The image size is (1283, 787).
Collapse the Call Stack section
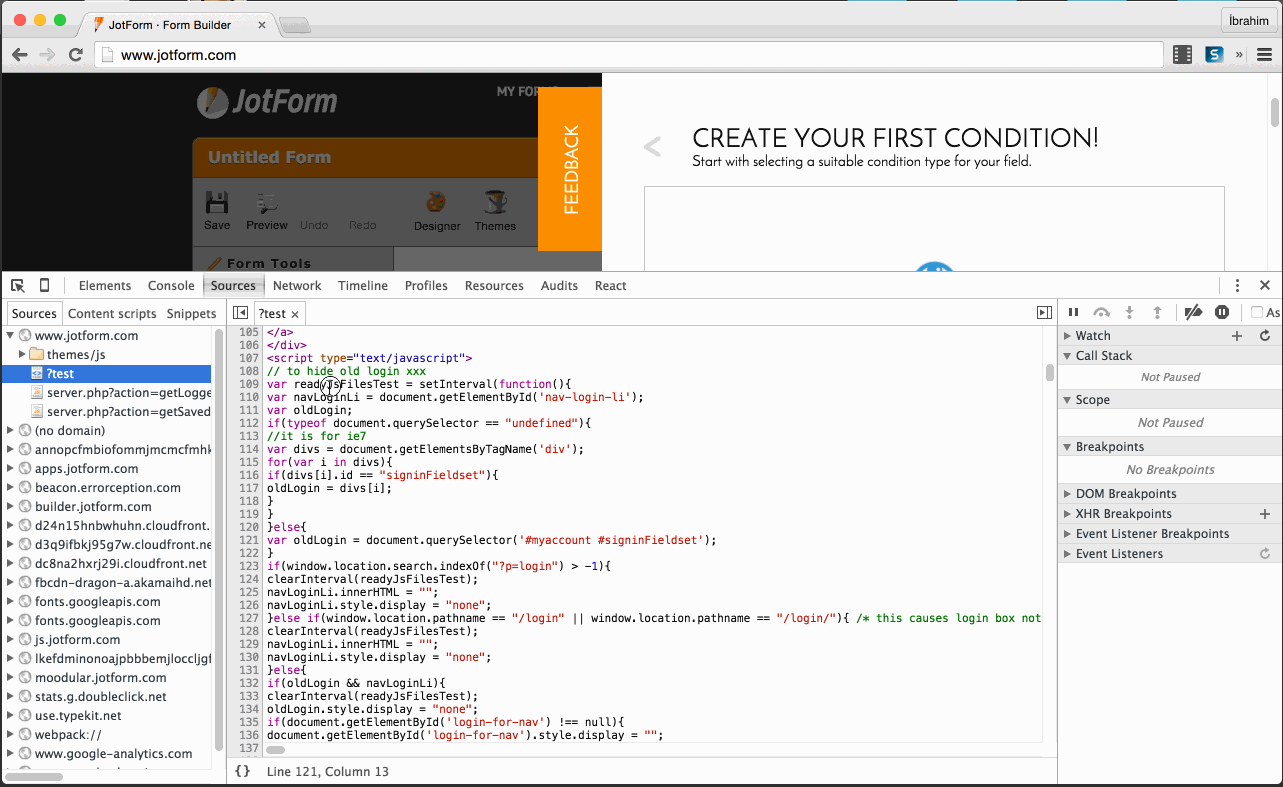pyautogui.click(x=1067, y=356)
